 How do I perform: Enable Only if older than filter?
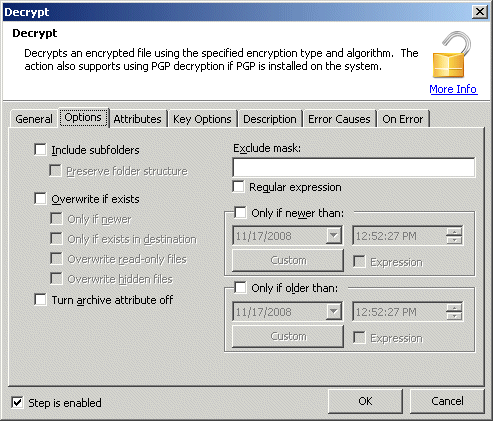click(240, 287)
